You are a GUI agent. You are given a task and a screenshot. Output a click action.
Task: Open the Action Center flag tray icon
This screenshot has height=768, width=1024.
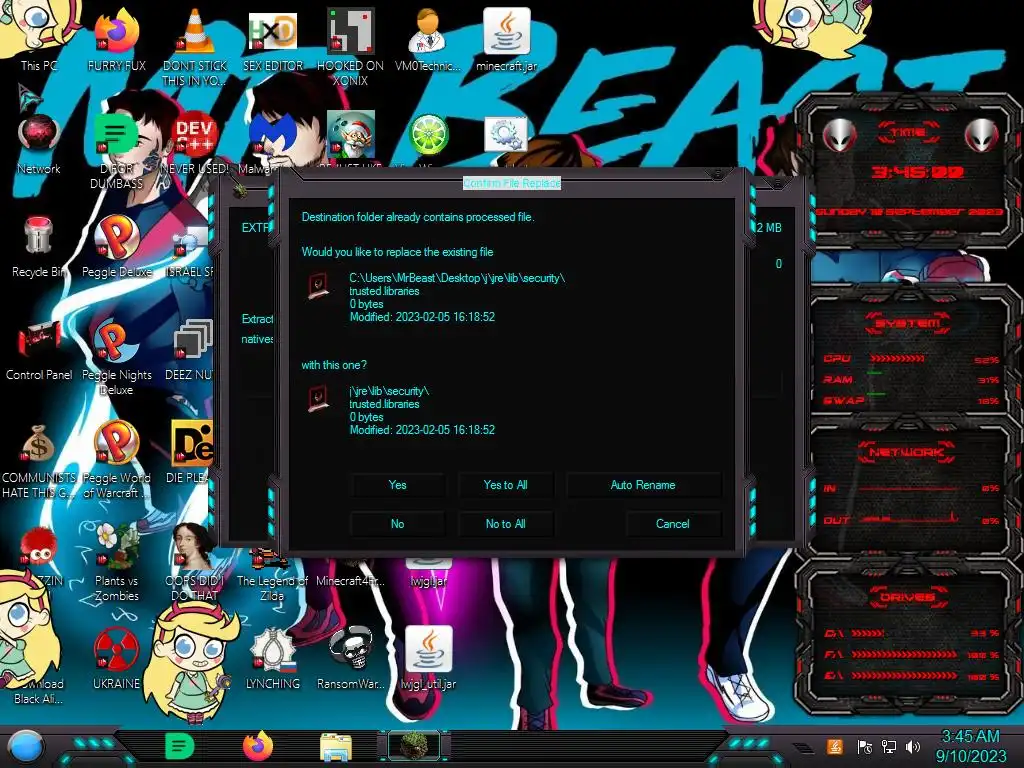pos(865,747)
